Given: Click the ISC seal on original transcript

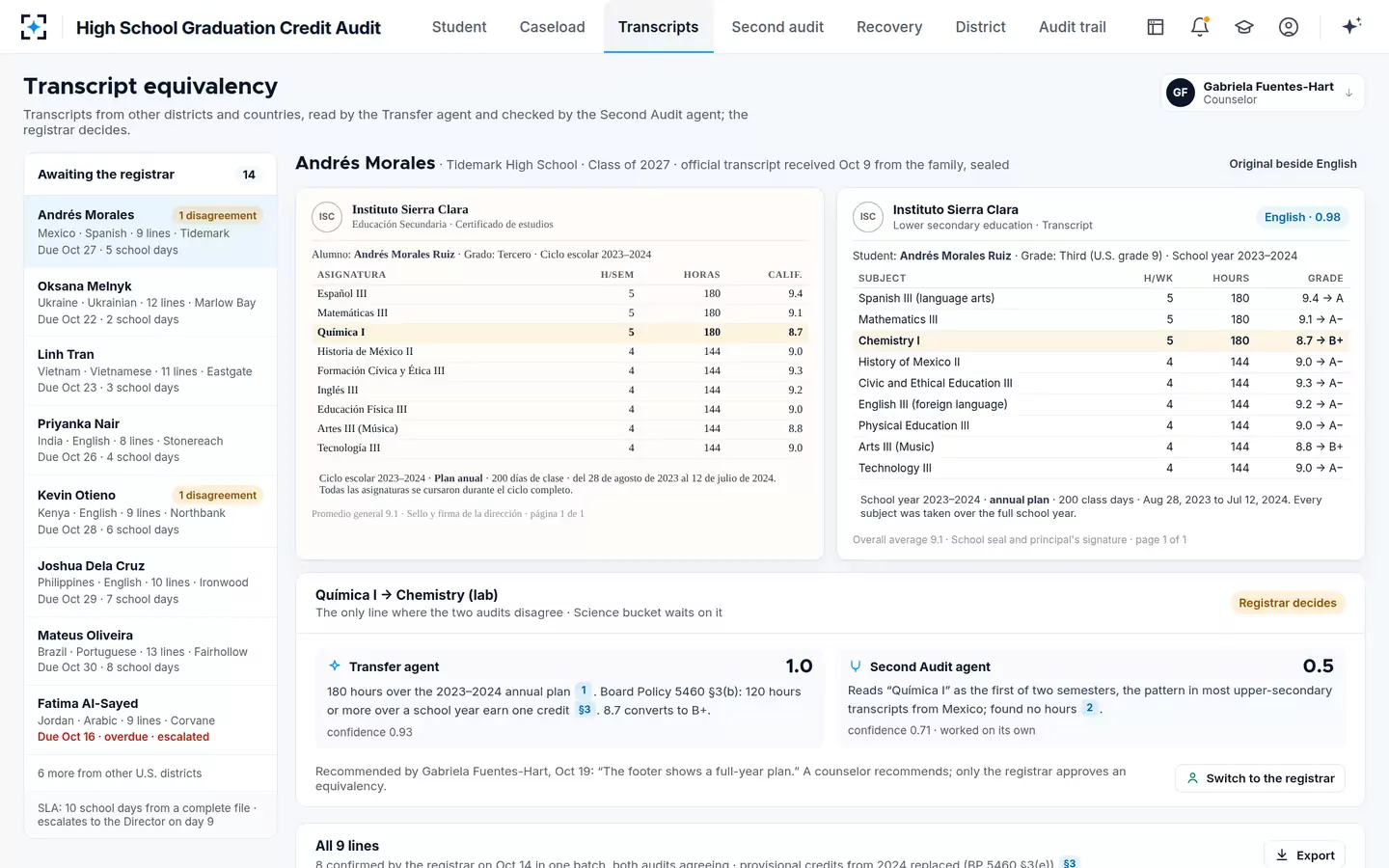Looking at the screenshot, I should (327, 217).
